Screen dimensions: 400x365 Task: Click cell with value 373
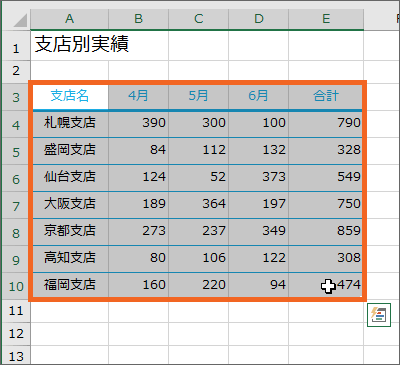258,178
